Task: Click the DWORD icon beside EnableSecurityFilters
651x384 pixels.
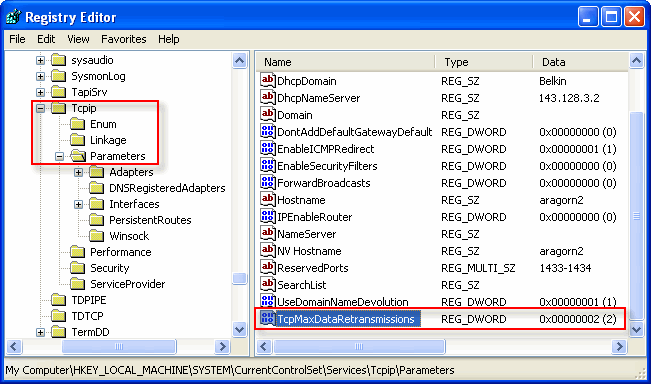Action: coord(268,165)
